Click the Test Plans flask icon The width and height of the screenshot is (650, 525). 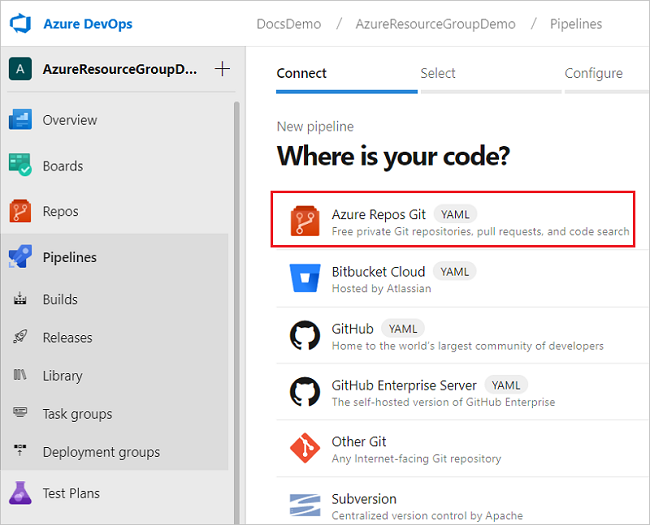21,493
